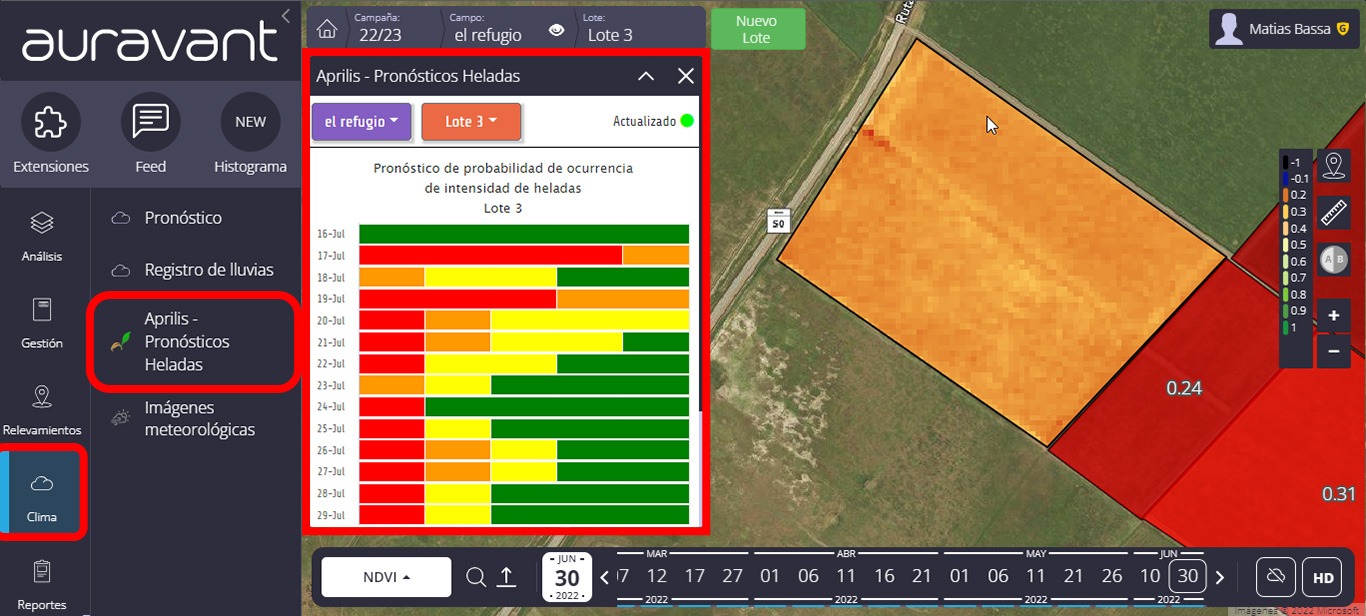Open the Histograma NEW icon
The height and width of the screenshot is (616, 1366).
point(250,122)
